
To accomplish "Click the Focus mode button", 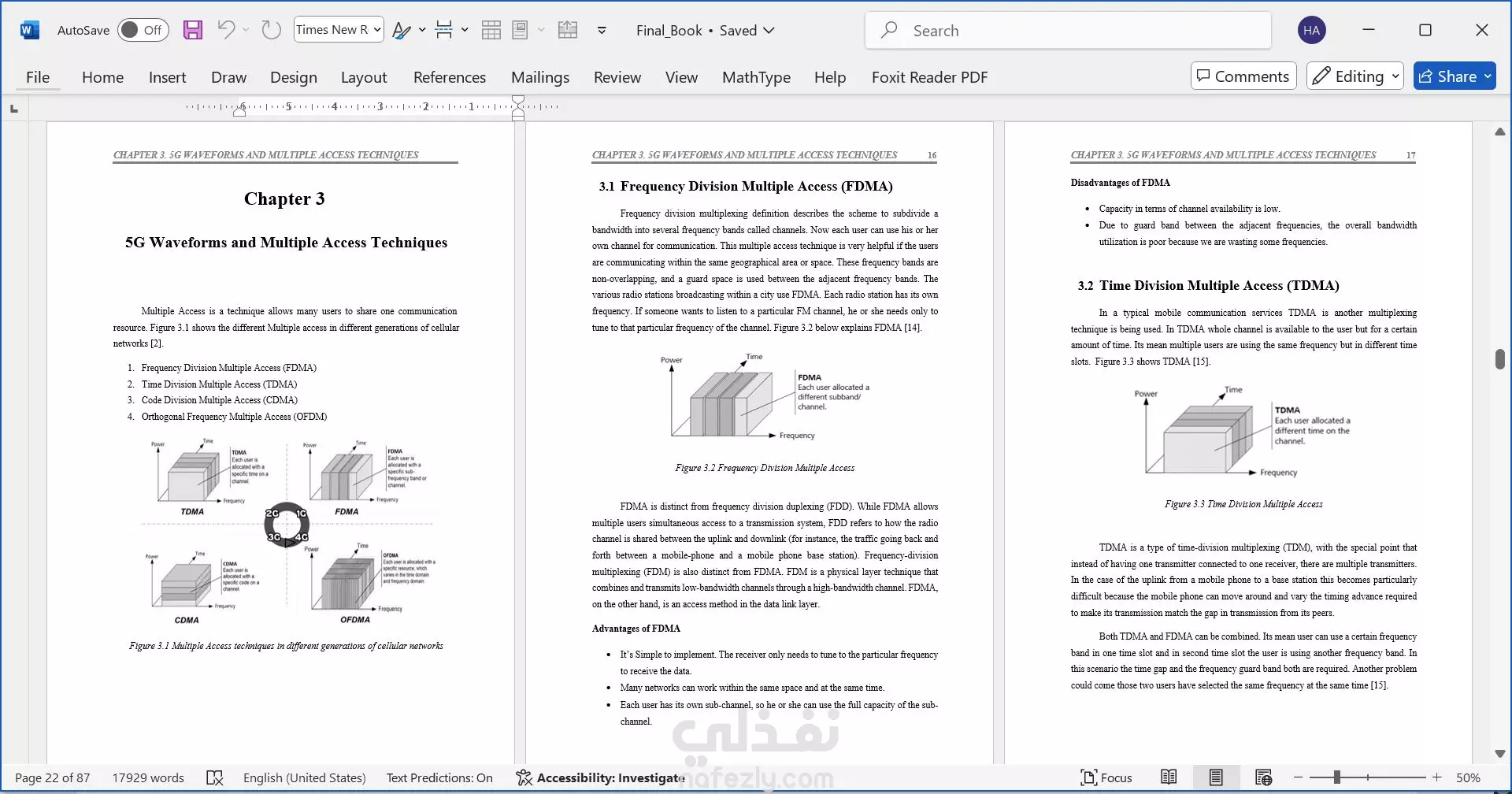I will click(x=1106, y=777).
